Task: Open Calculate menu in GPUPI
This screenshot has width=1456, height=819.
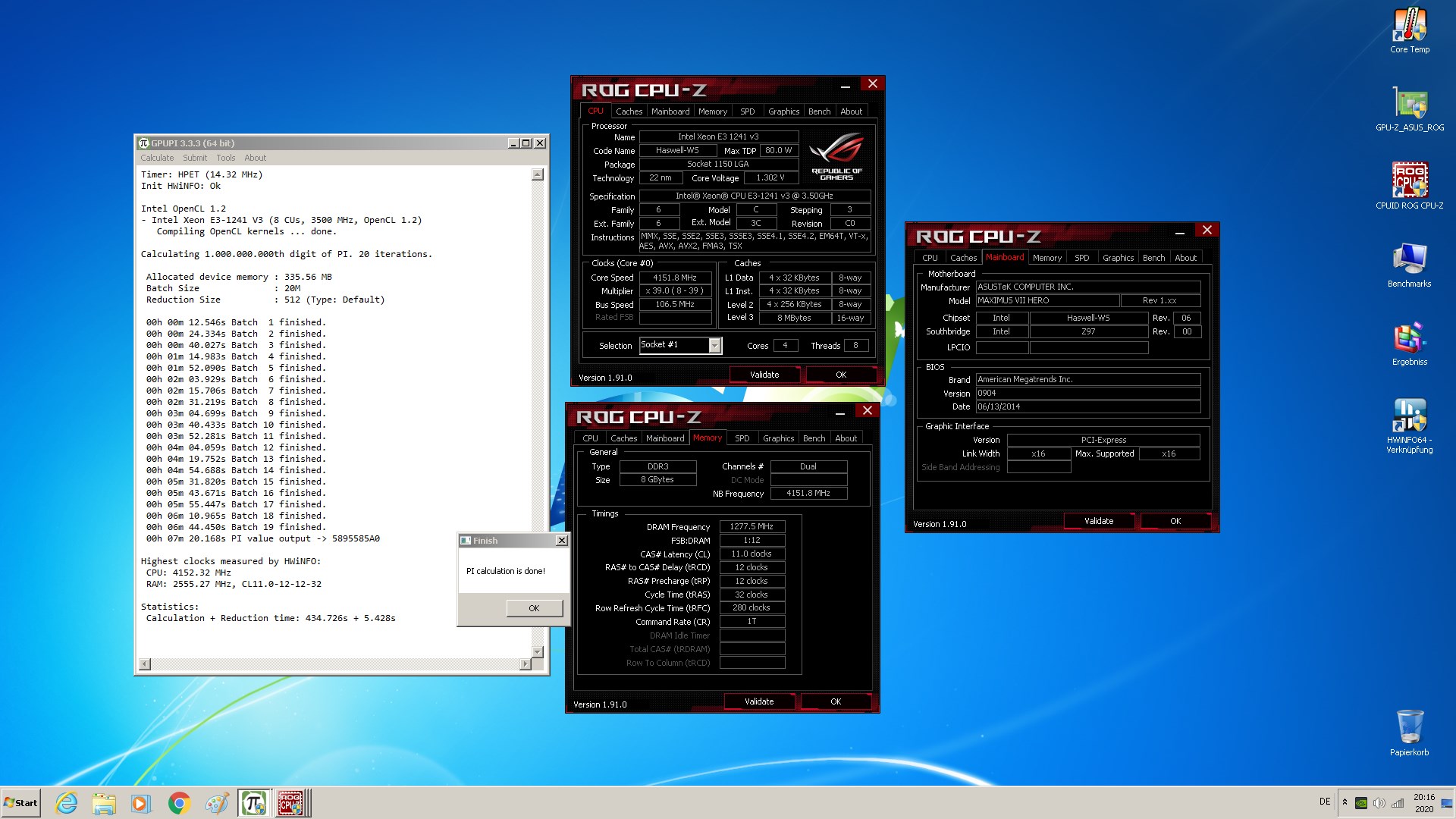Action: pyautogui.click(x=157, y=158)
